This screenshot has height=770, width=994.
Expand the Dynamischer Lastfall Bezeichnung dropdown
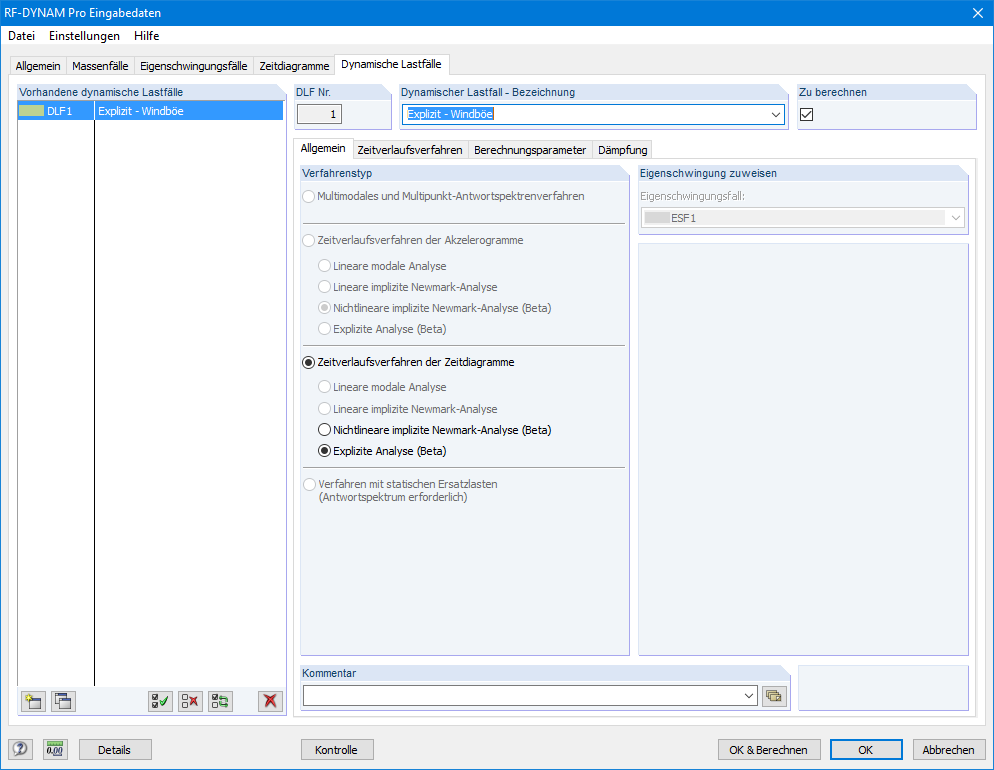tap(775, 115)
